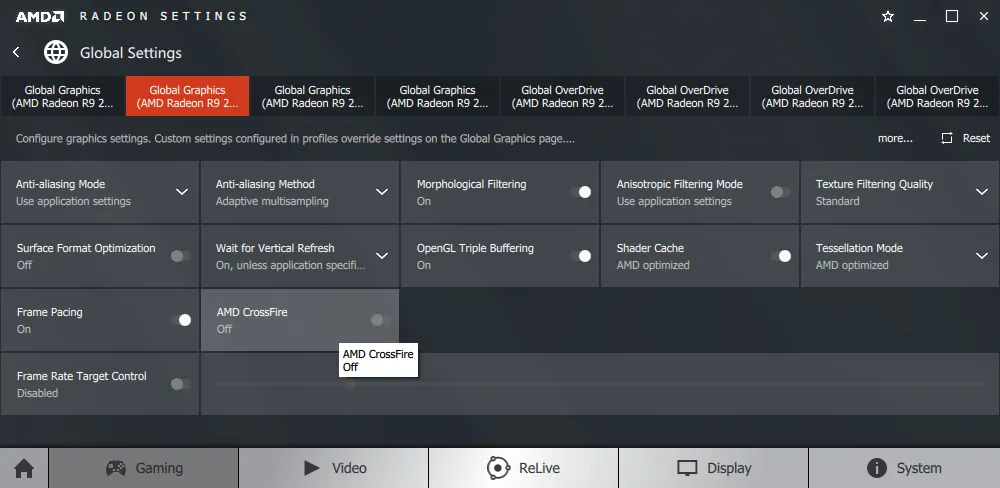Enable Frame Rate Target Control
This screenshot has height=488, width=1000.
point(180,384)
